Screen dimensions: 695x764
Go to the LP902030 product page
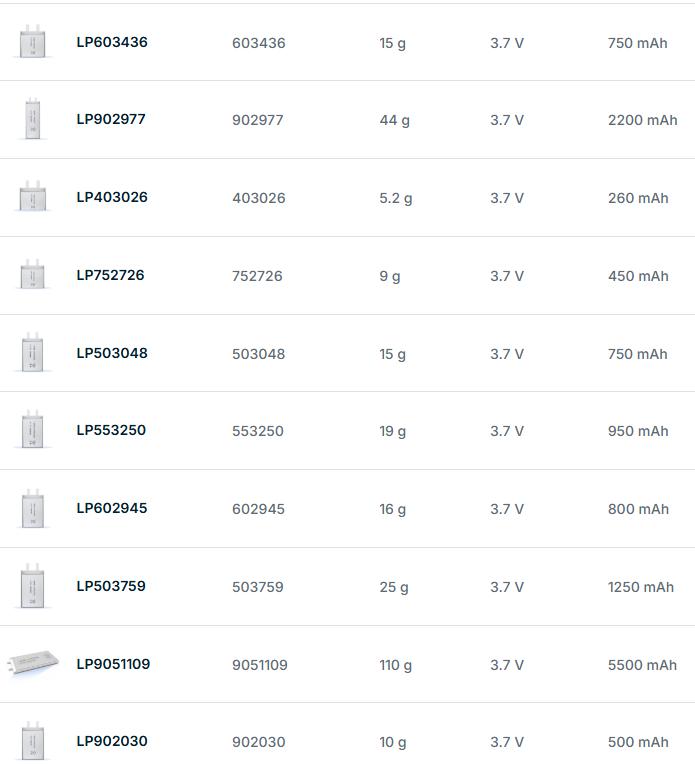(112, 741)
